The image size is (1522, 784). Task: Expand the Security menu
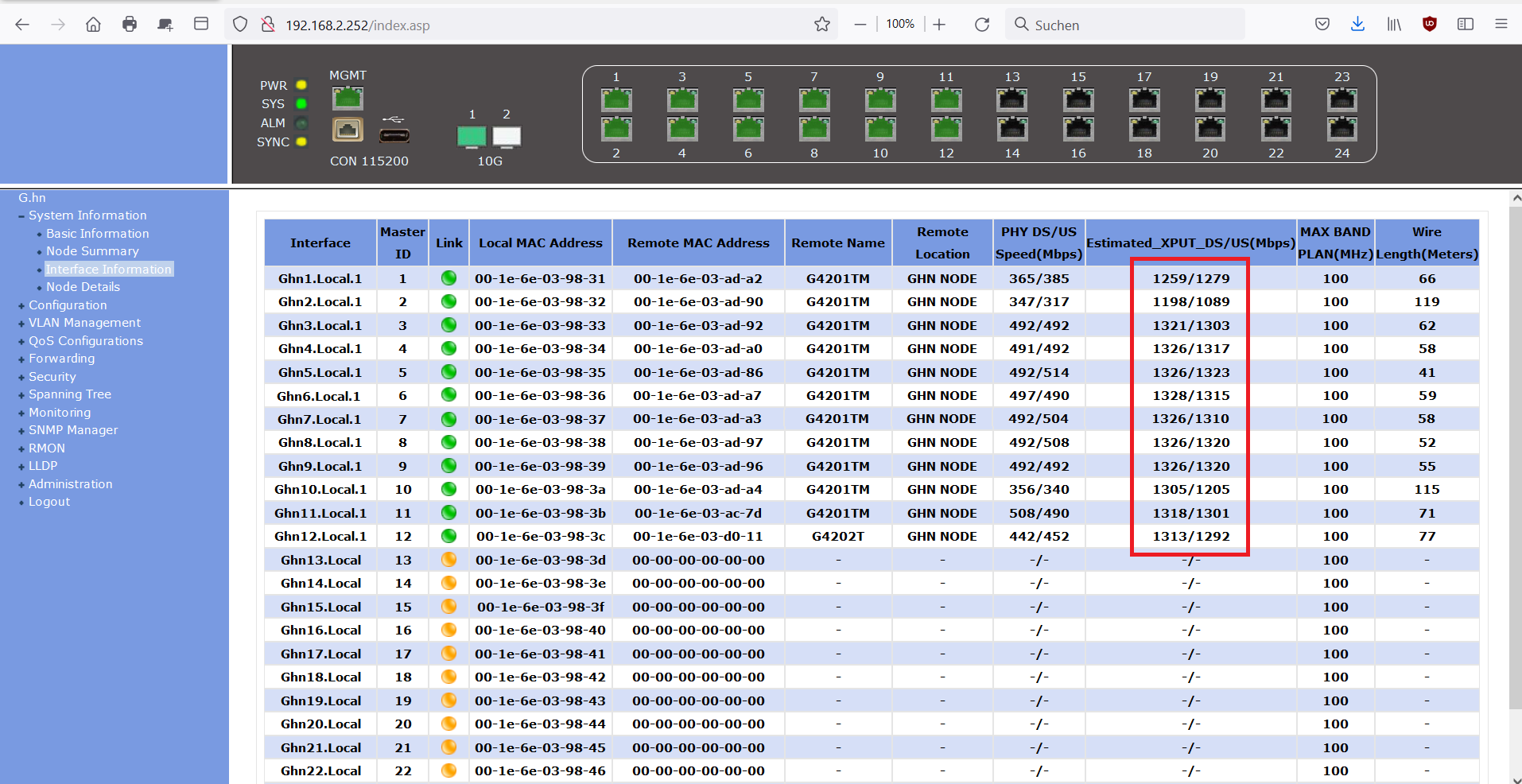pyautogui.click(x=21, y=377)
